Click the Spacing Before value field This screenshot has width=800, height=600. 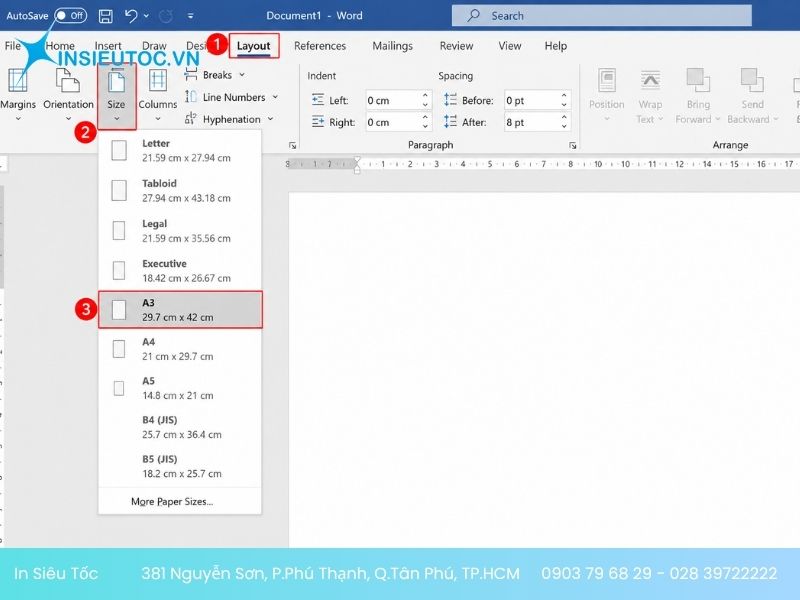pyautogui.click(x=532, y=101)
